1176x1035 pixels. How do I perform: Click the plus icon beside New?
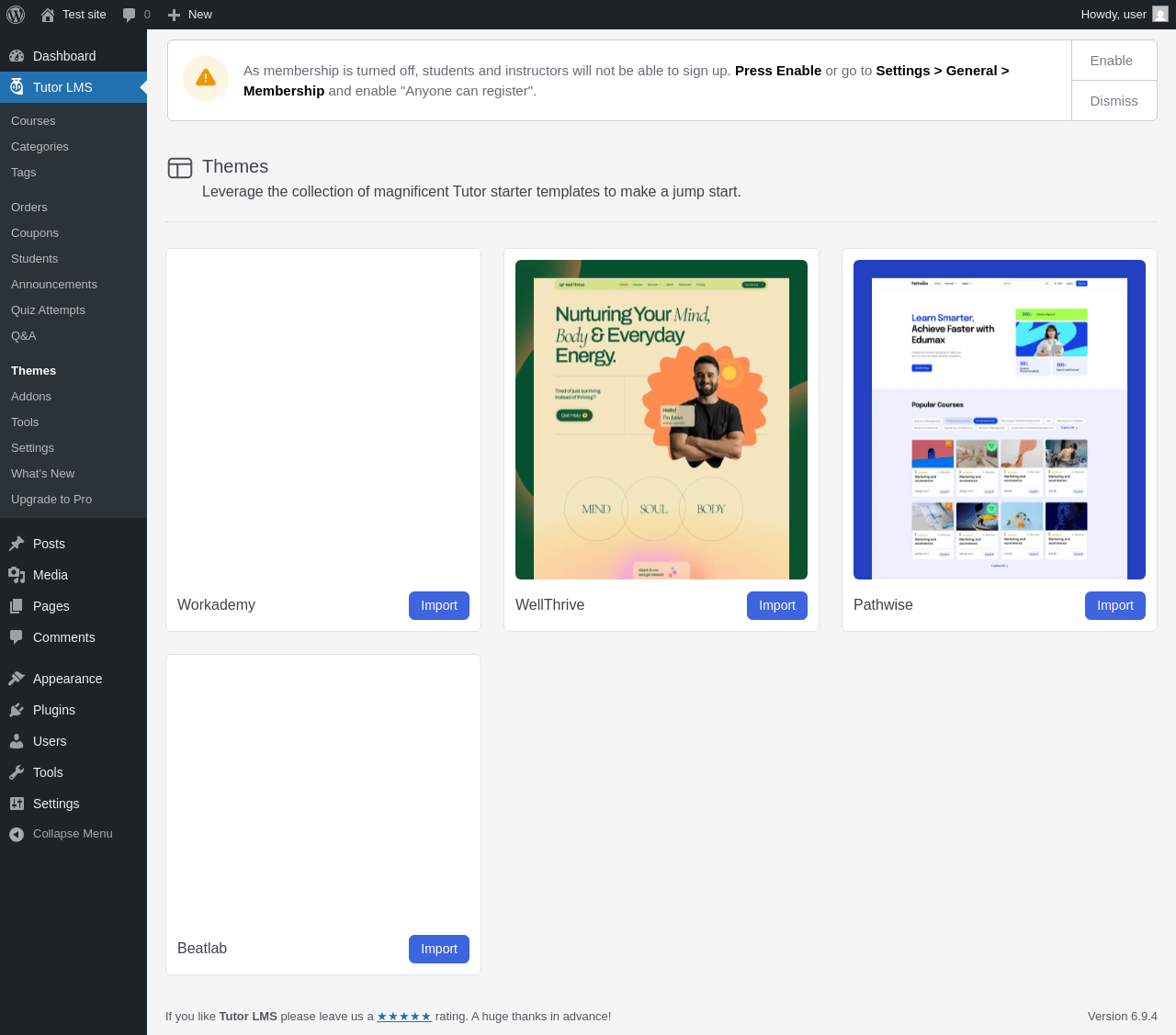[x=174, y=15]
